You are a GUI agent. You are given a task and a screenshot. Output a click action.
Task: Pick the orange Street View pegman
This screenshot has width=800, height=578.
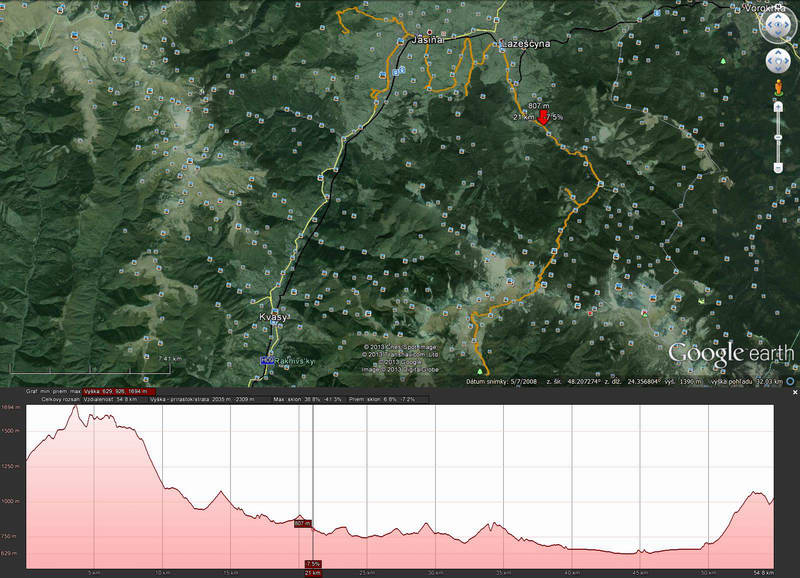pyautogui.click(x=779, y=88)
